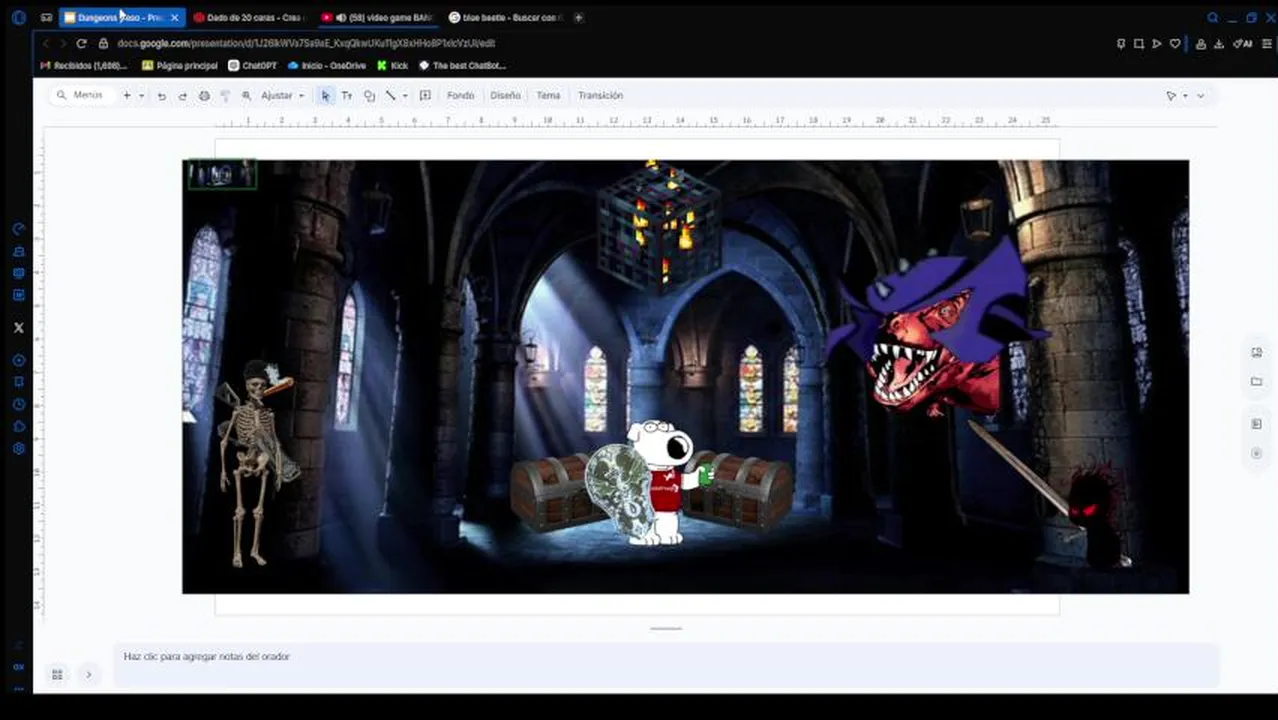This screenshot has width=1278, height=720.
Task: Insert a comment from the toolbar
Action: coord(425,96)
